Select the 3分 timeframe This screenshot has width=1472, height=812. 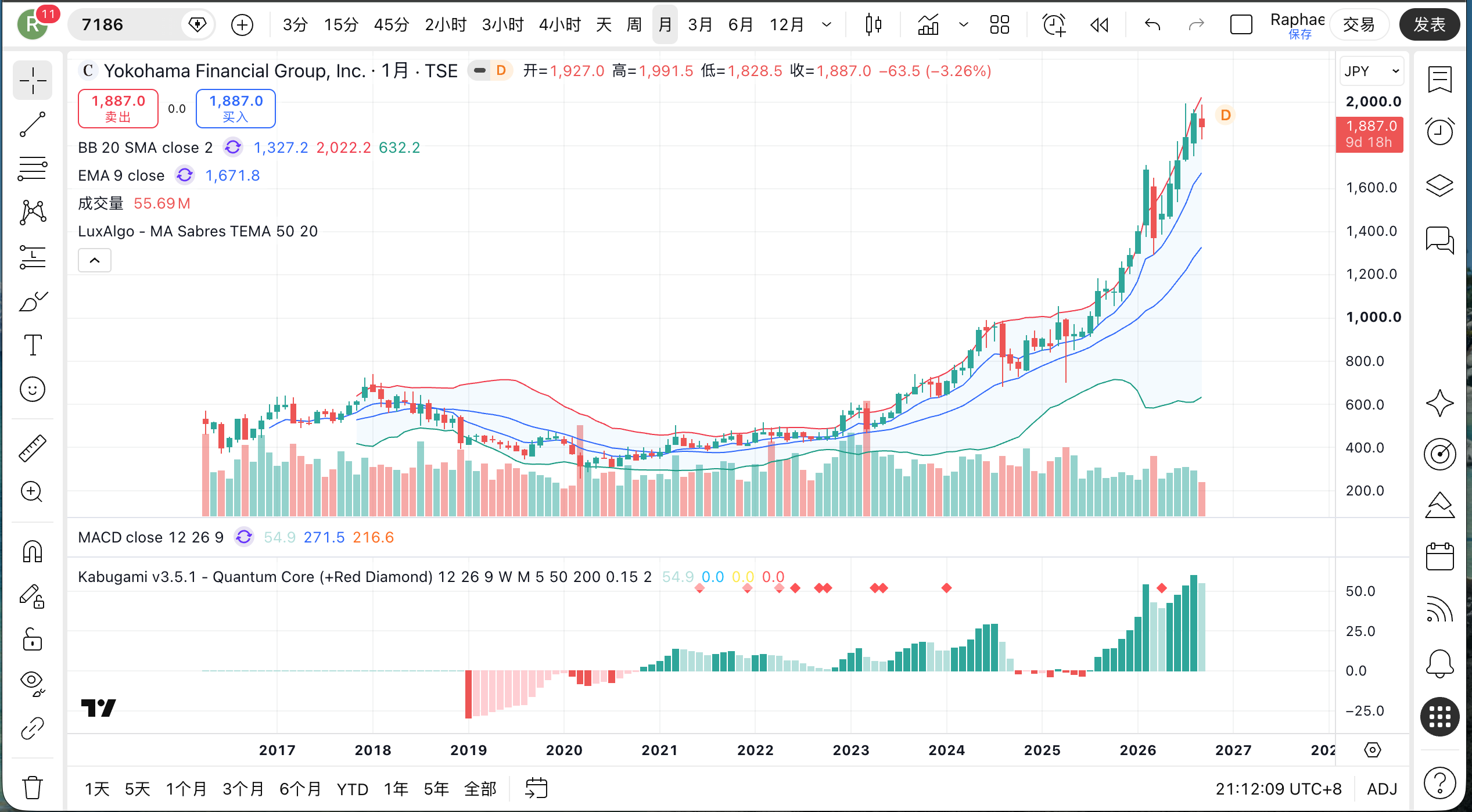295,25
